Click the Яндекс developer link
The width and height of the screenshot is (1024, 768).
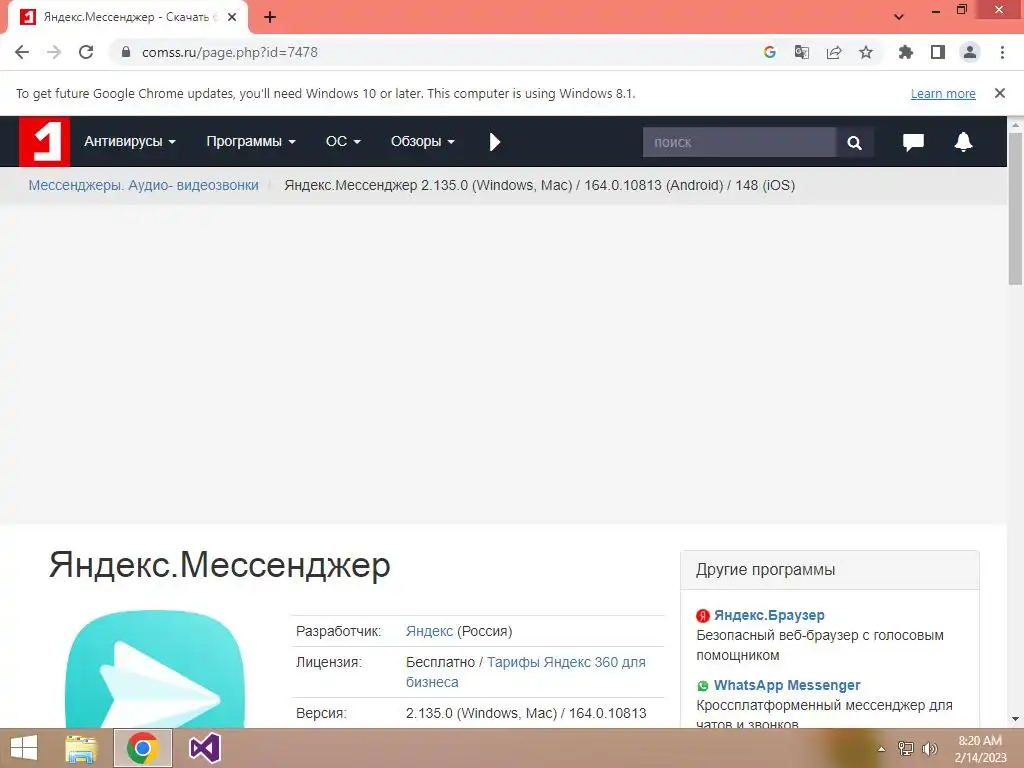pos(429,631)
